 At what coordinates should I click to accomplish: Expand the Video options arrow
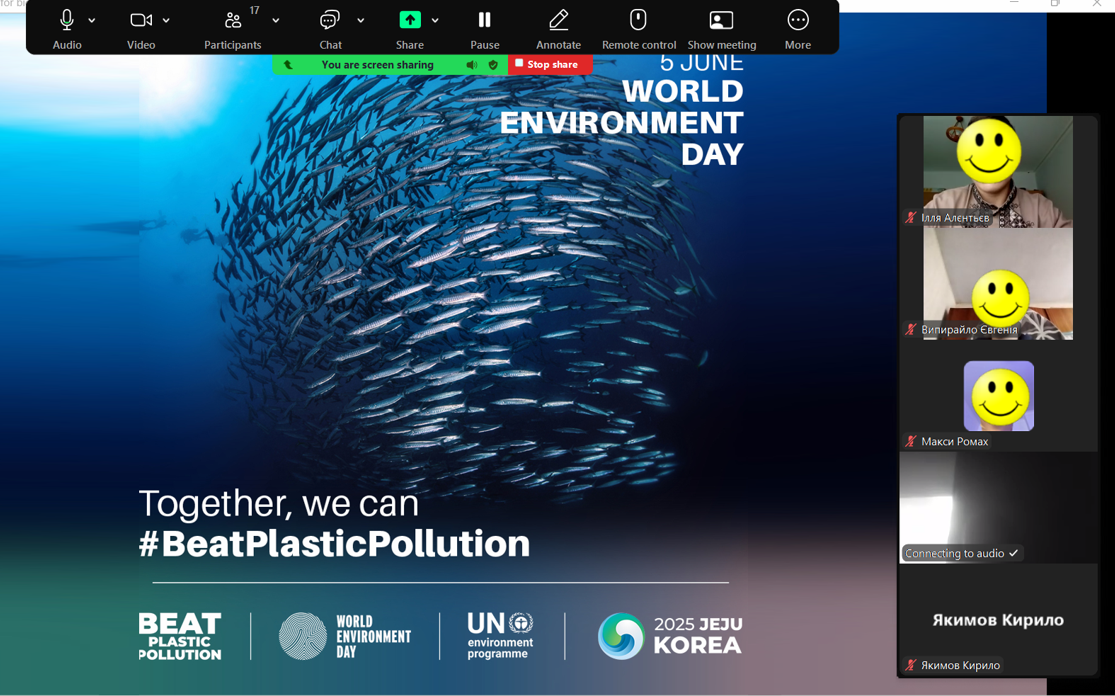166,20
